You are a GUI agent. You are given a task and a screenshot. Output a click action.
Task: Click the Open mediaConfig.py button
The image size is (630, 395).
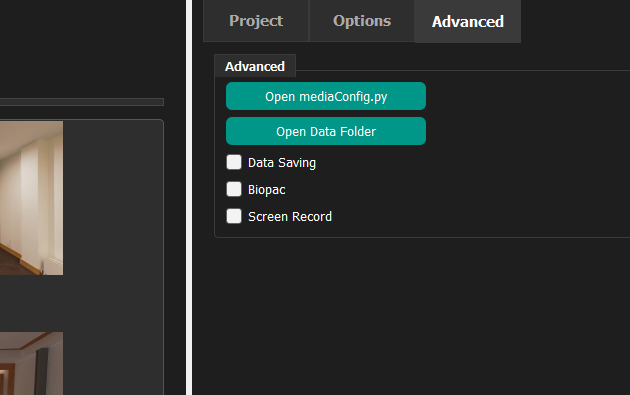click(x=326, y=96)
